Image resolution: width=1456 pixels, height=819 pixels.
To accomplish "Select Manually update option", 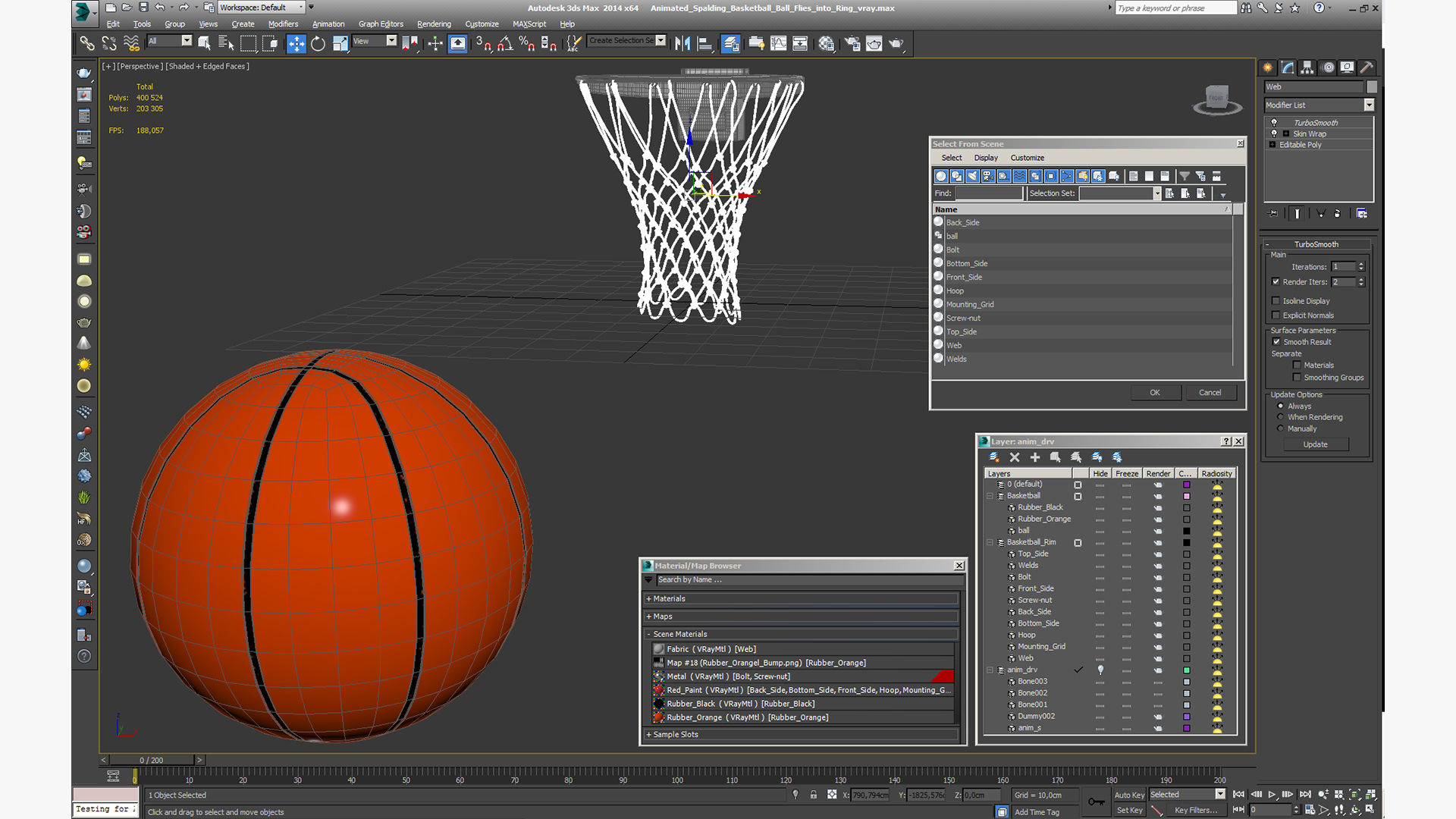I will pyautogui.click(x=1281, y=428).
